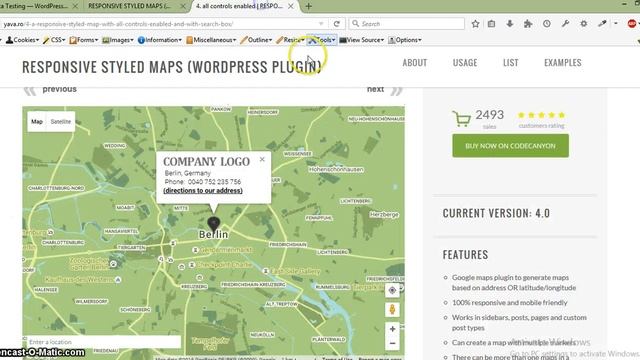
Task: Open the add-ons puzzle piece icon
Action: coord(528,24)
